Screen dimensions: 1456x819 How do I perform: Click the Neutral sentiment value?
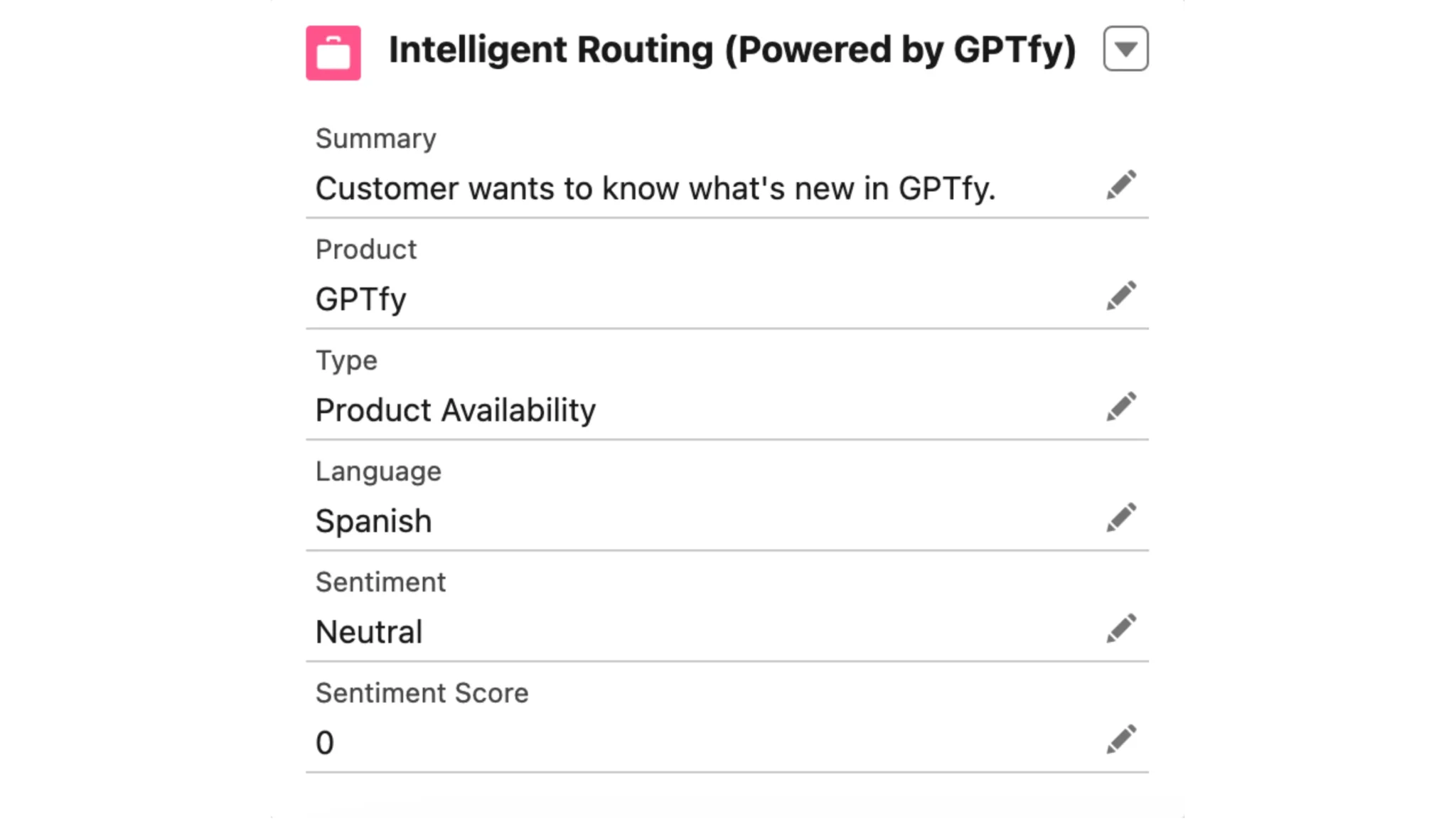point(370,631)
